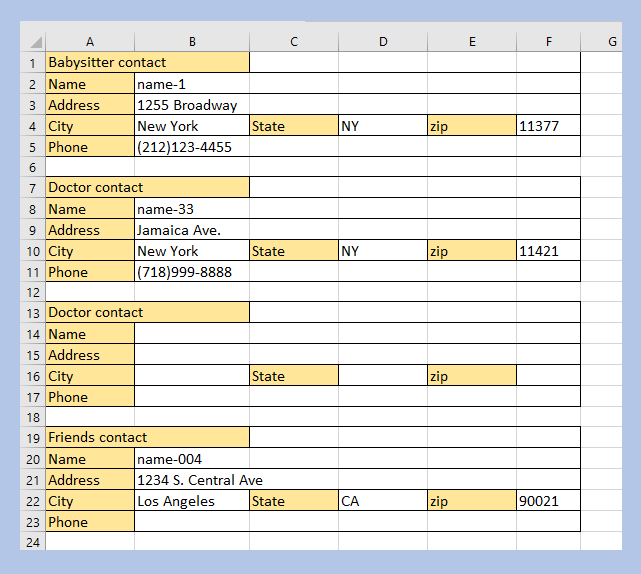Select row 6 header
The width and height of the screenshot is (641, 574).
click(x=33, y=167)
